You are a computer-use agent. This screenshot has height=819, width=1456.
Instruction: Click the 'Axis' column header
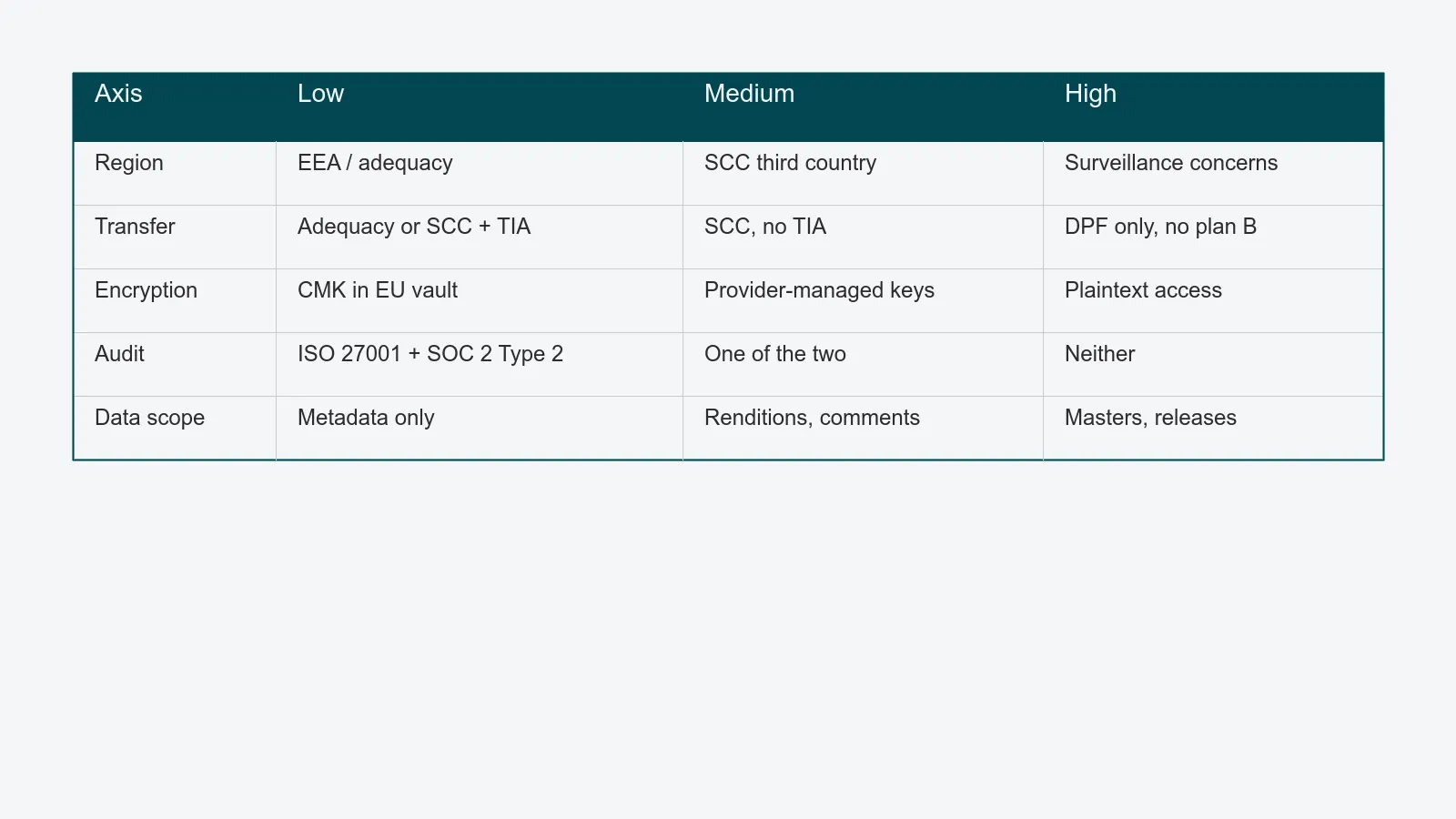[x=175, y=107]
